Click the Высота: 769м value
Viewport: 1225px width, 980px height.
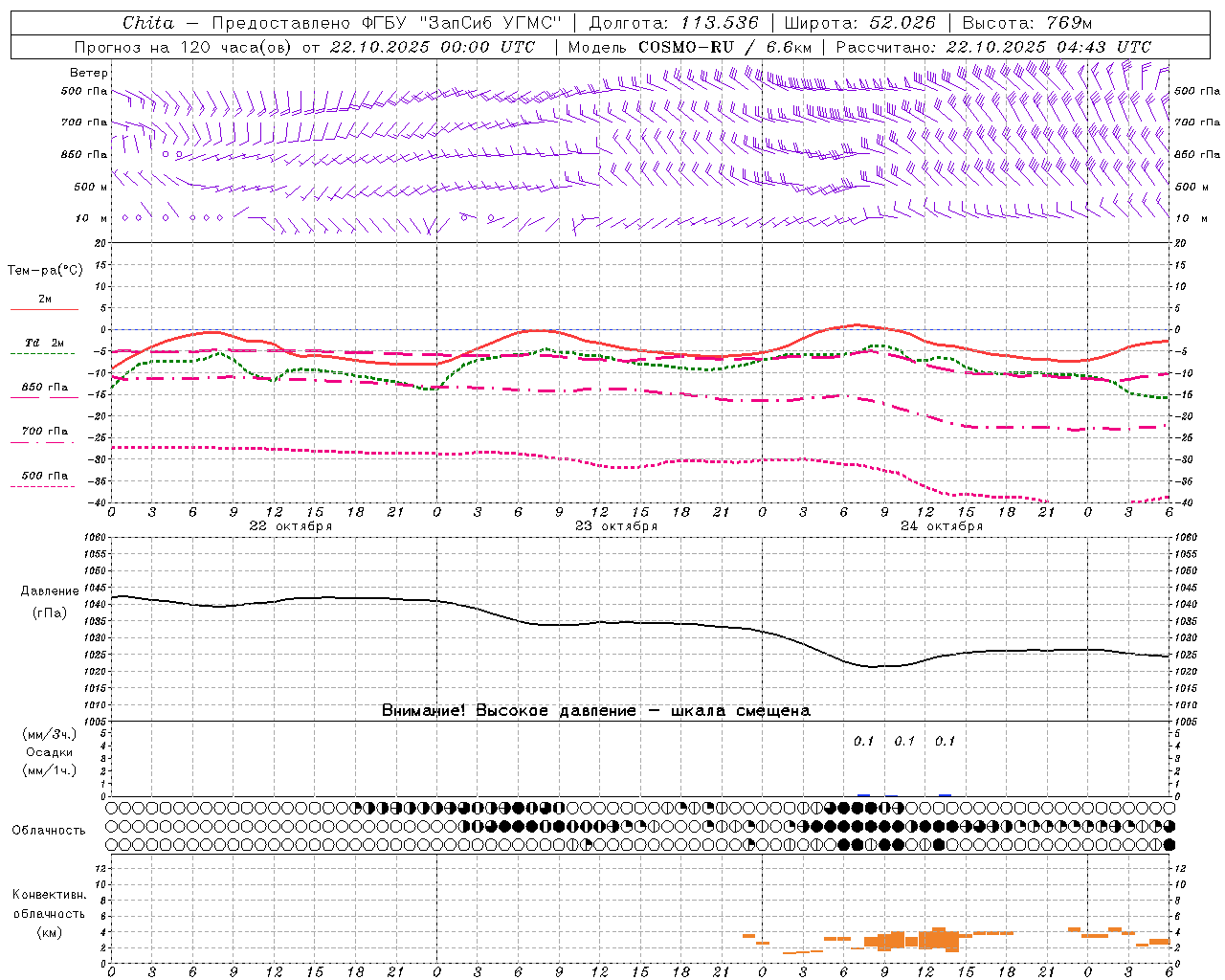[1027, 23]
